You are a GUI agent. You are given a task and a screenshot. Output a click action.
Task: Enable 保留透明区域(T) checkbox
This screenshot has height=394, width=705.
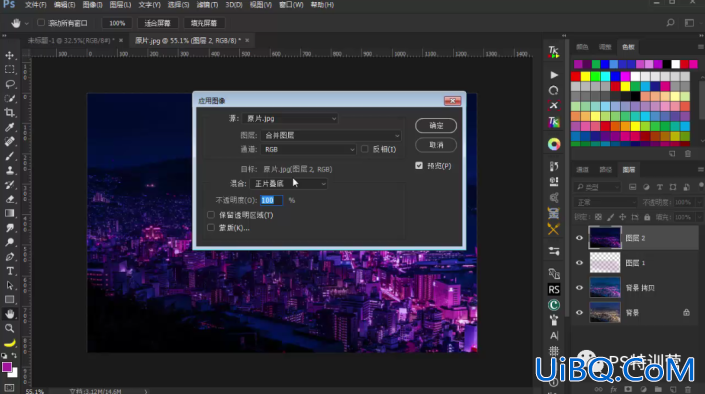pos(211,215)
